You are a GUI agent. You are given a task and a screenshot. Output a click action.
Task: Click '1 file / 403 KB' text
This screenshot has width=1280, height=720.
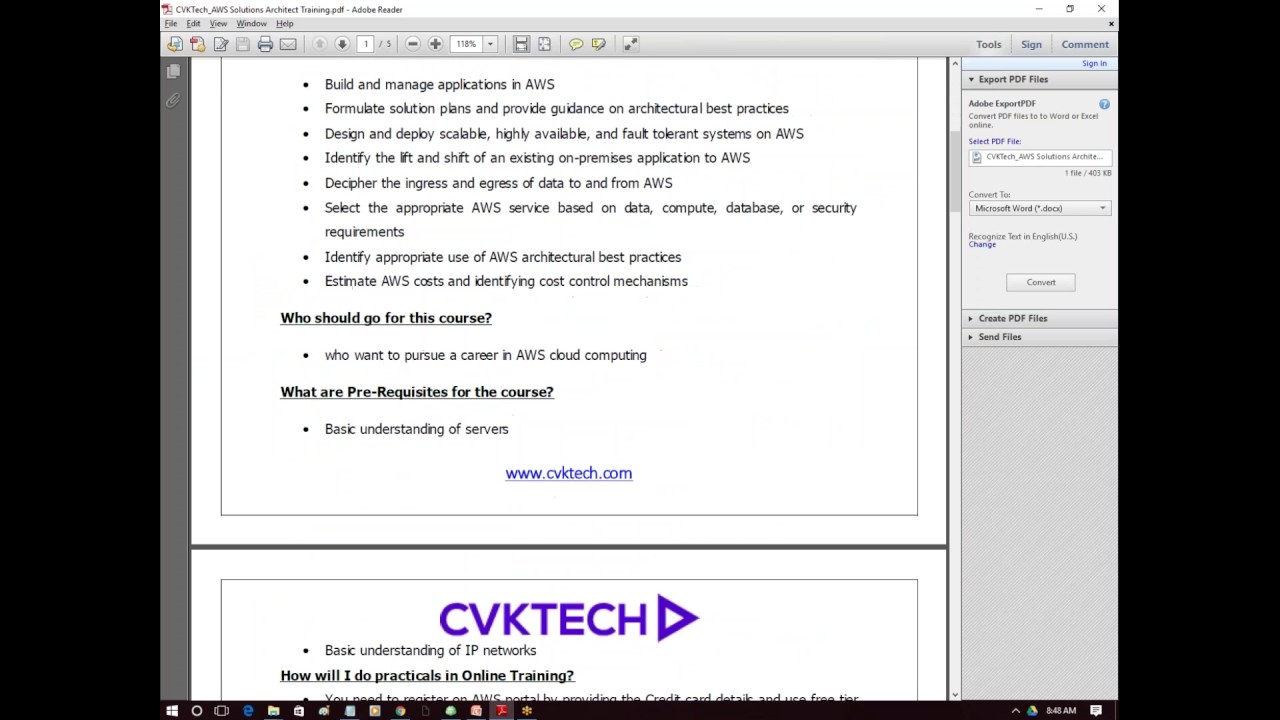click(x=1087, y=173)
